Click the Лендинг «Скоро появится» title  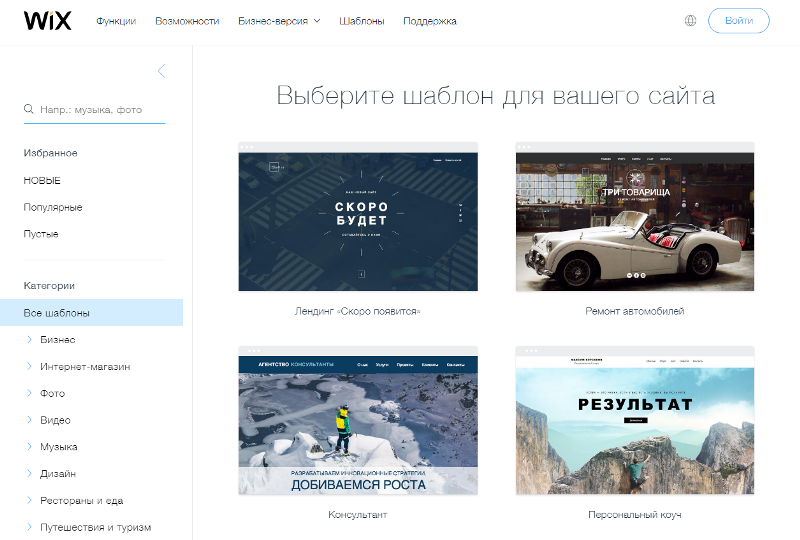(358, 311)
